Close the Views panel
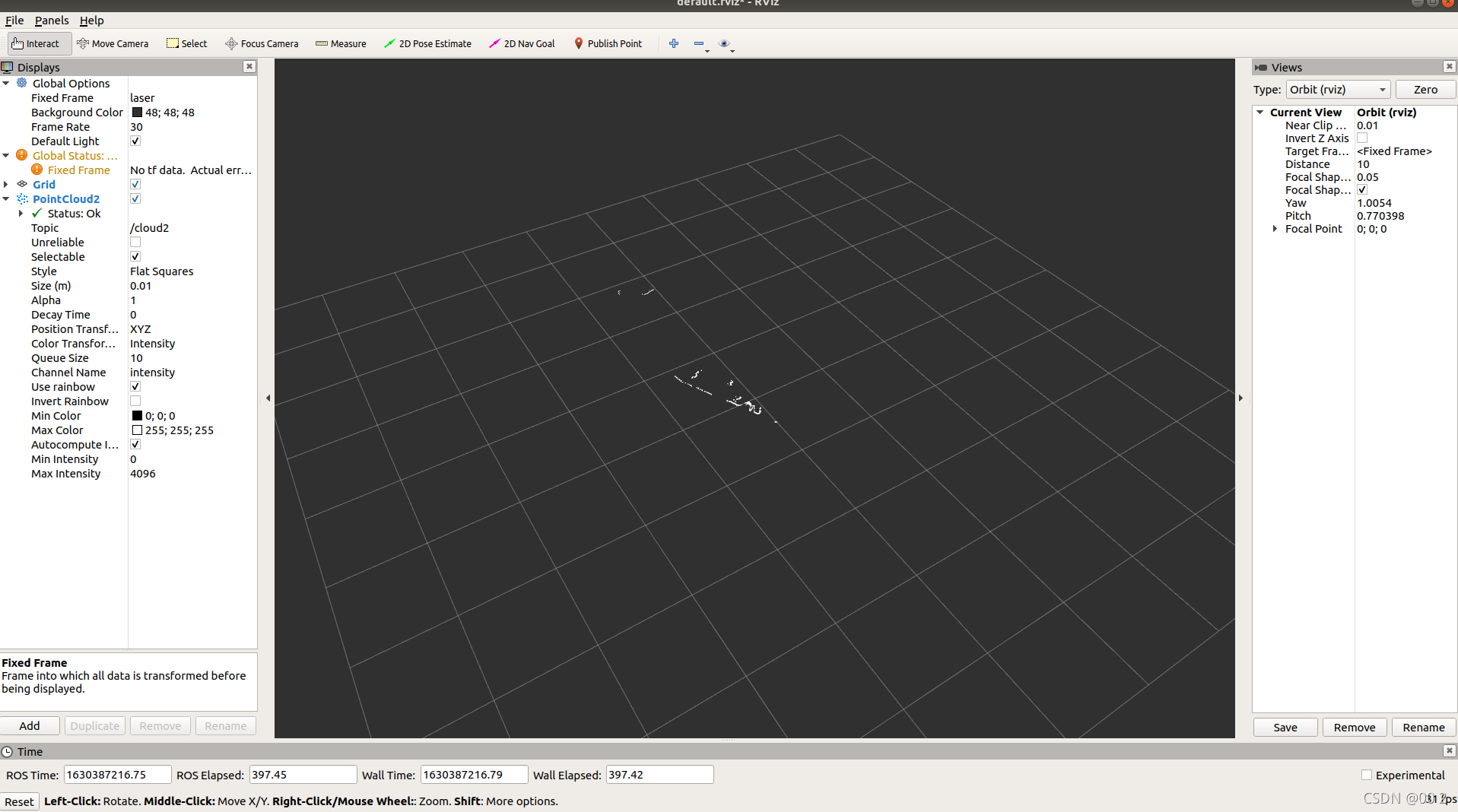Screen dimensions: 1458x812 tap(1449, 67)
